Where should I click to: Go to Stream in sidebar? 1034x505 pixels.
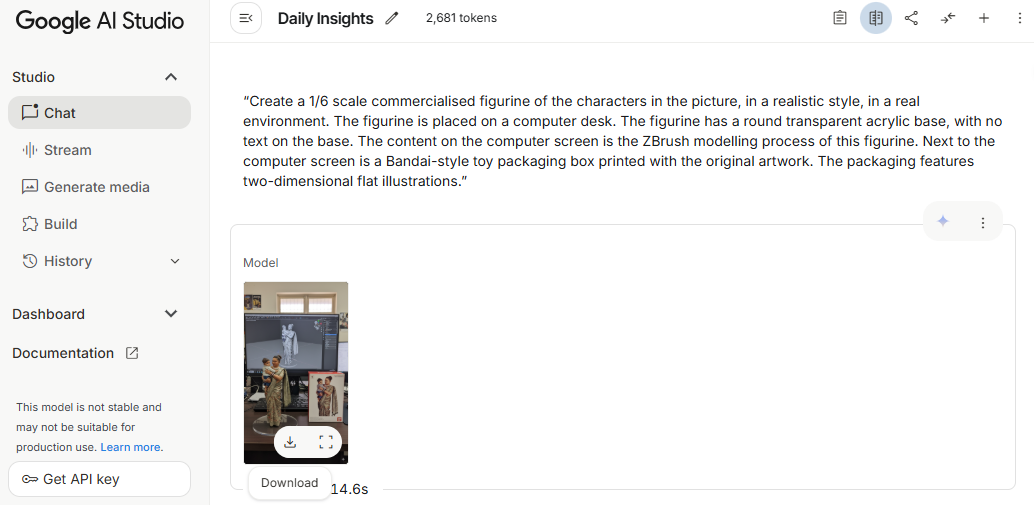67,150
